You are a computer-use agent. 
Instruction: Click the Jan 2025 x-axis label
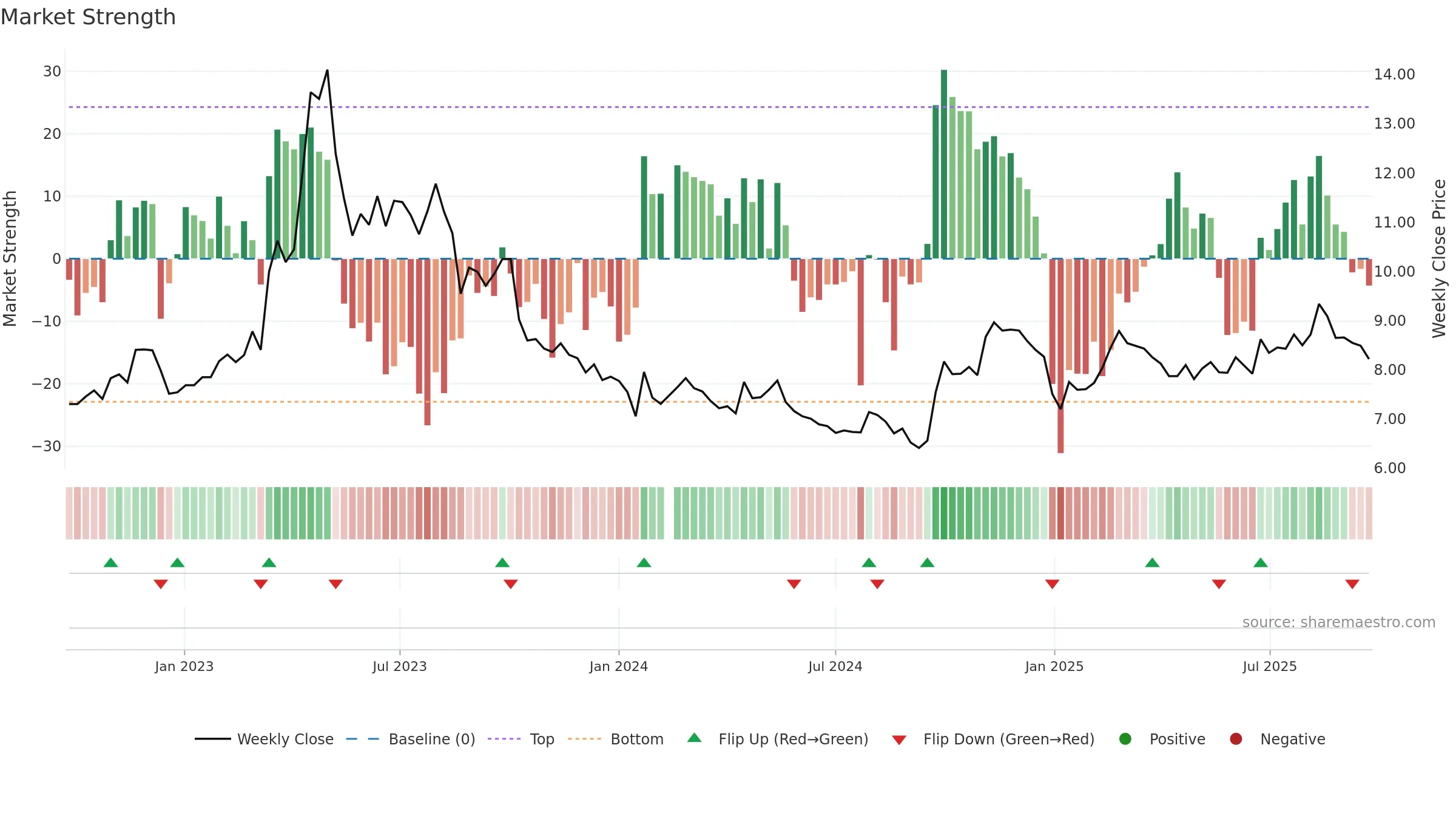pos(1054,666)
